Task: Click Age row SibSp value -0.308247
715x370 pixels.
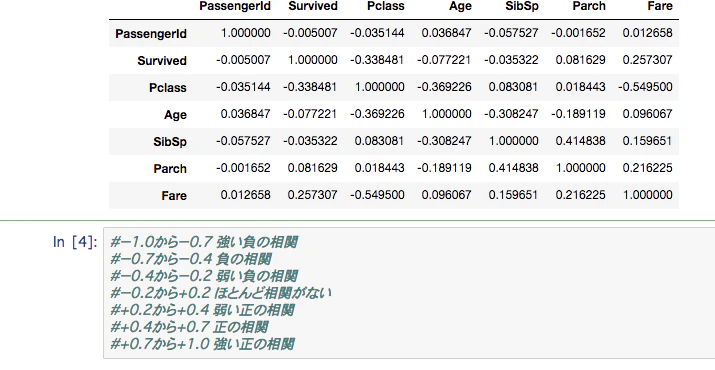Action: pyautogui.click(x=511, y=114)
